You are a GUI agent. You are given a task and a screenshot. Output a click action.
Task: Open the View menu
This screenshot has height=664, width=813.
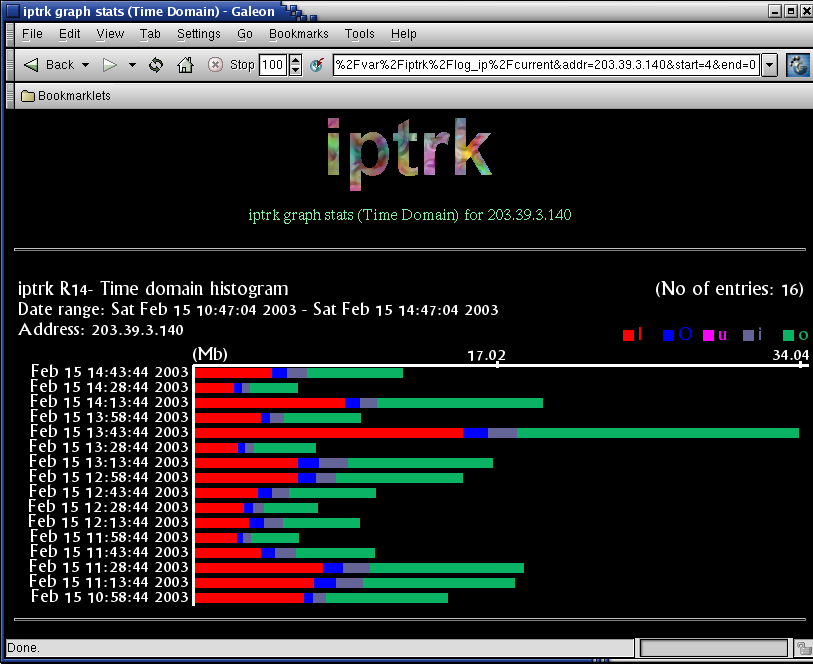pyautogui.click(x=110, y=34)
